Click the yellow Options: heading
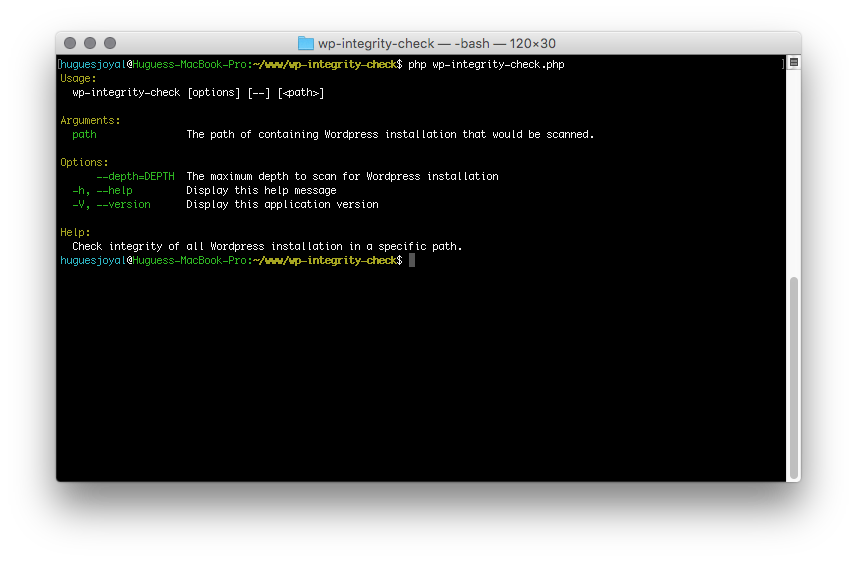Screen dimensions: 857x562 click(84, 162)
